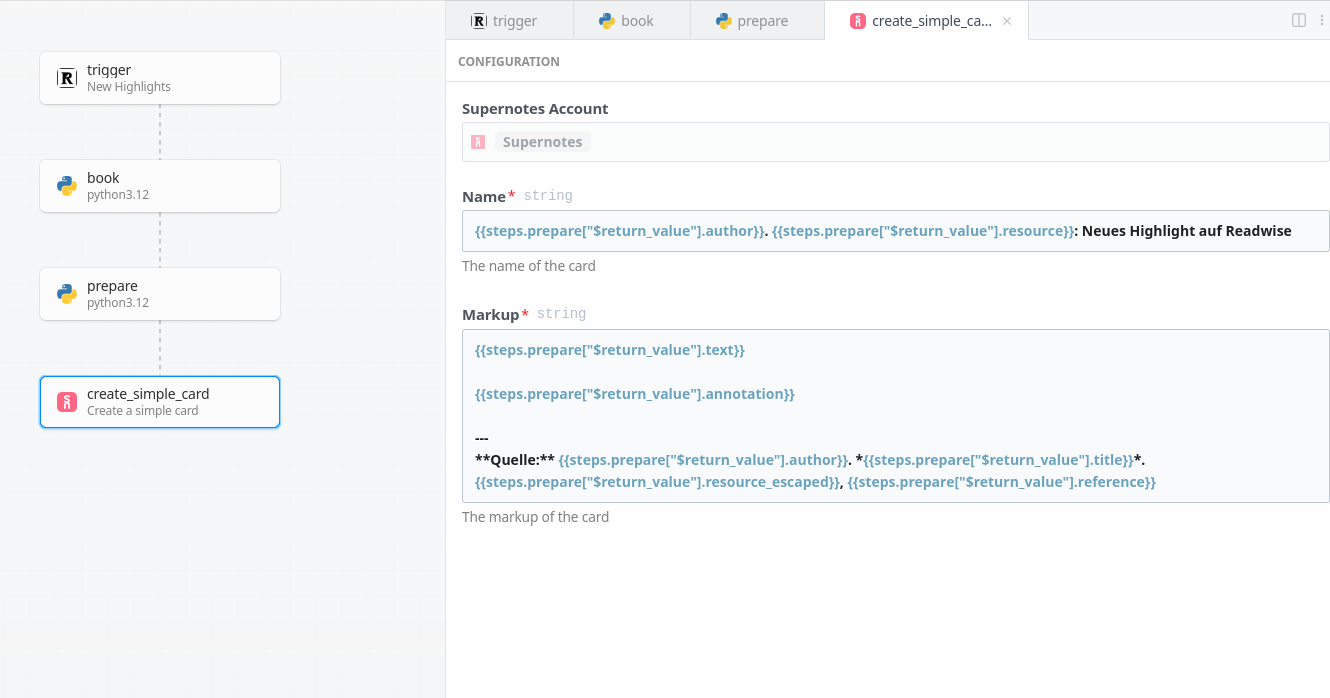
Task: Click the Python icon on prepare node
Action: (x=67, y=294)
